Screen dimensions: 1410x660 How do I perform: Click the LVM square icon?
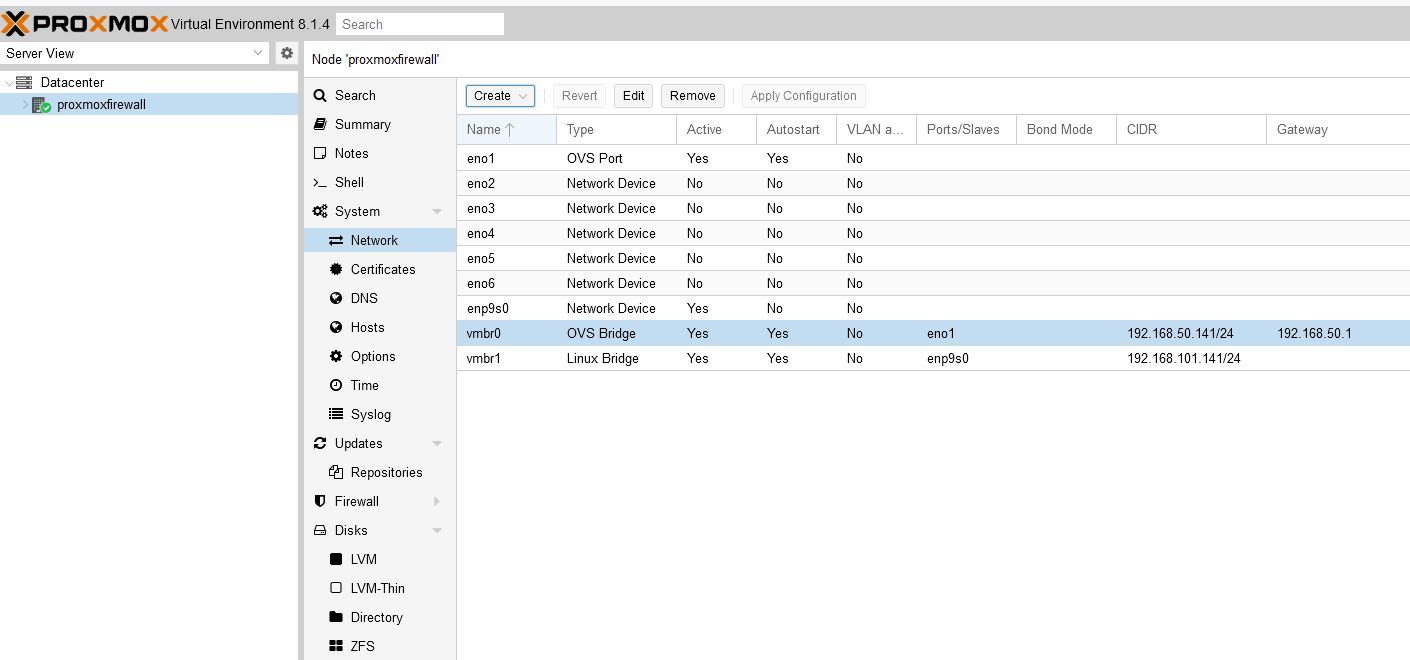click(x=336, y=559)
